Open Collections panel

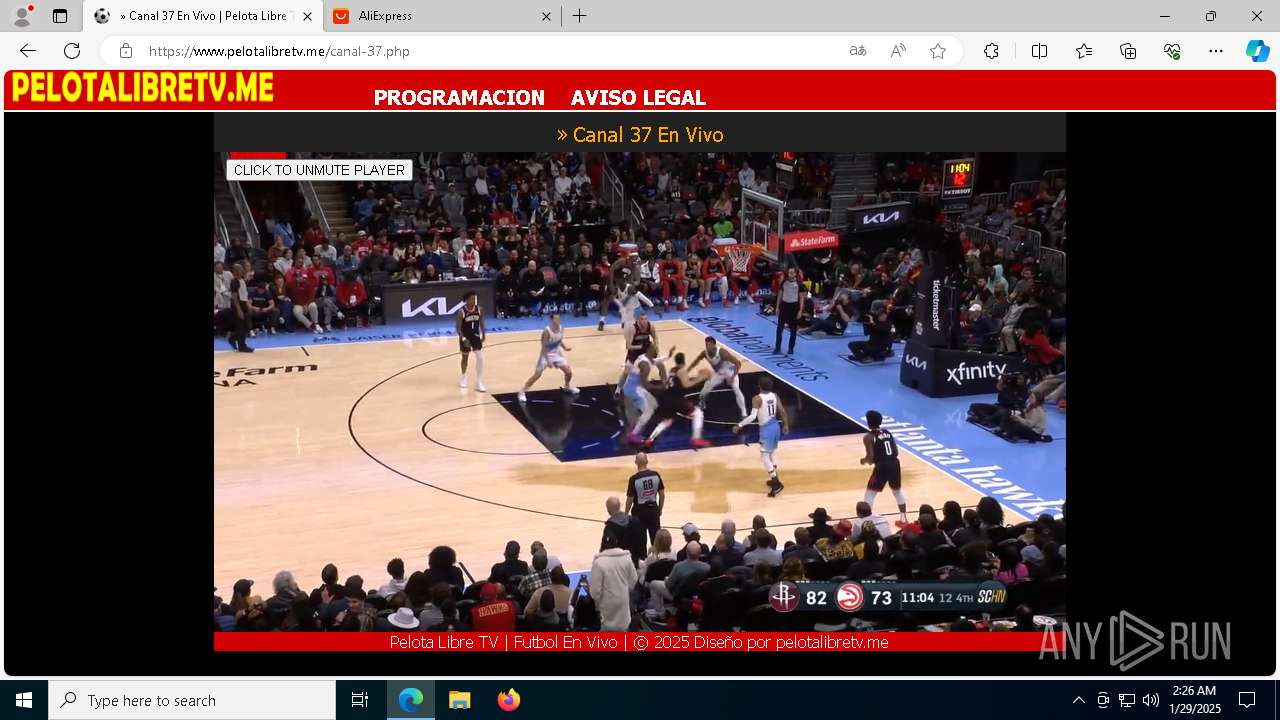tap(1128, 51)
